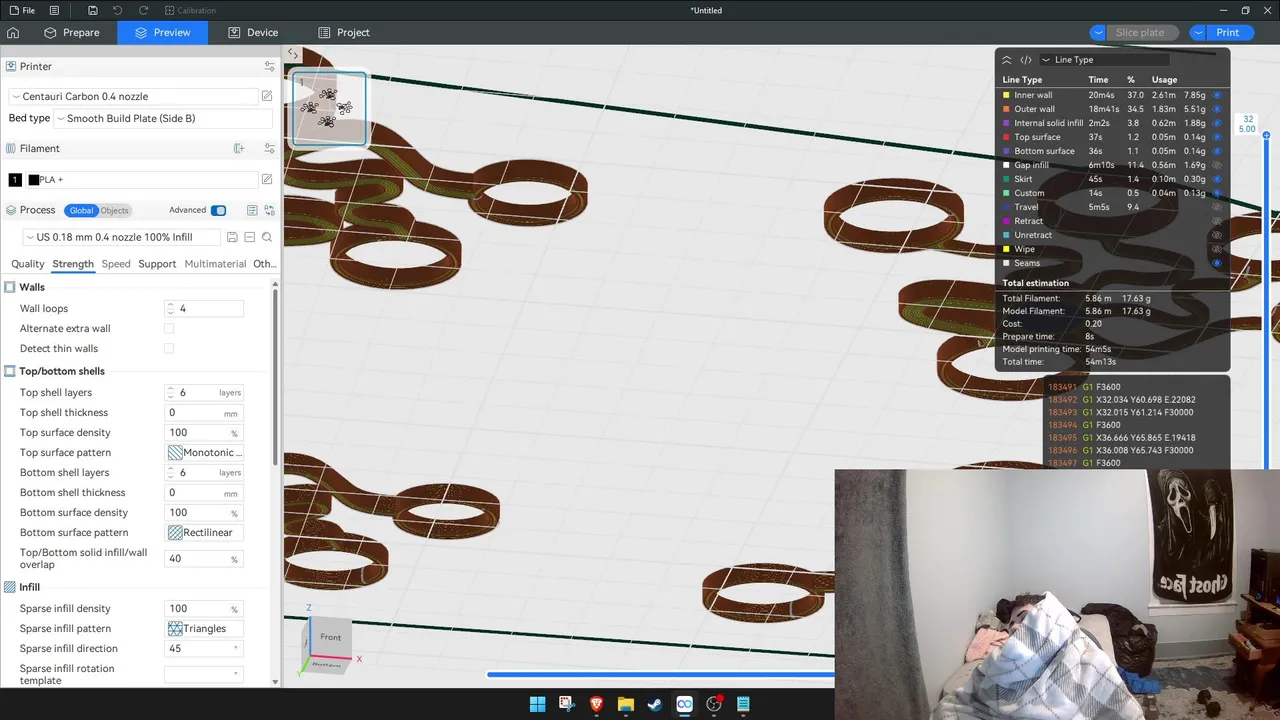Toggle Skirt lines visibility
The width and height of the screenshot is (1280, 720).
click(1217, 179)
